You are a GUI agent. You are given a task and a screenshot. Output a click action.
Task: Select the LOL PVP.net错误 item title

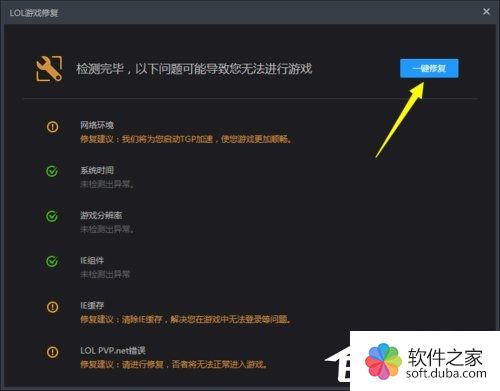click(x=113, y=350)
